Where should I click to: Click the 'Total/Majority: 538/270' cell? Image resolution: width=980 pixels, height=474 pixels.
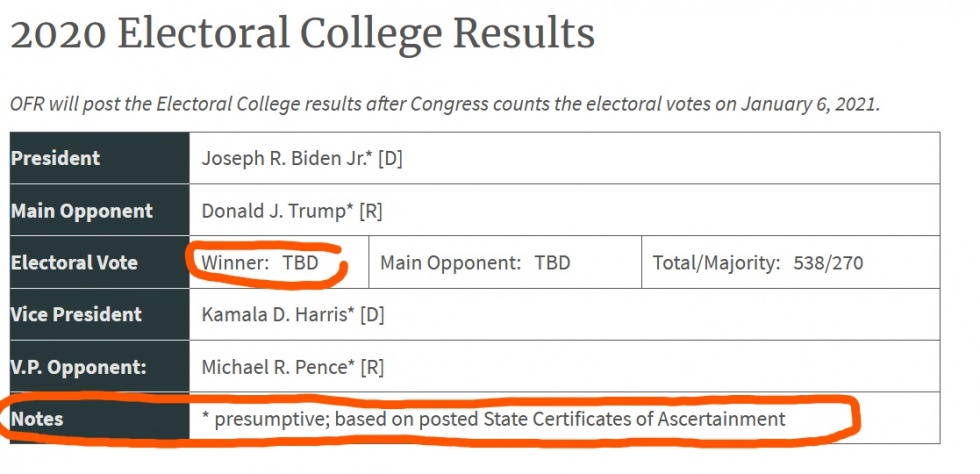pyautogui.click(x=757, y=263)
